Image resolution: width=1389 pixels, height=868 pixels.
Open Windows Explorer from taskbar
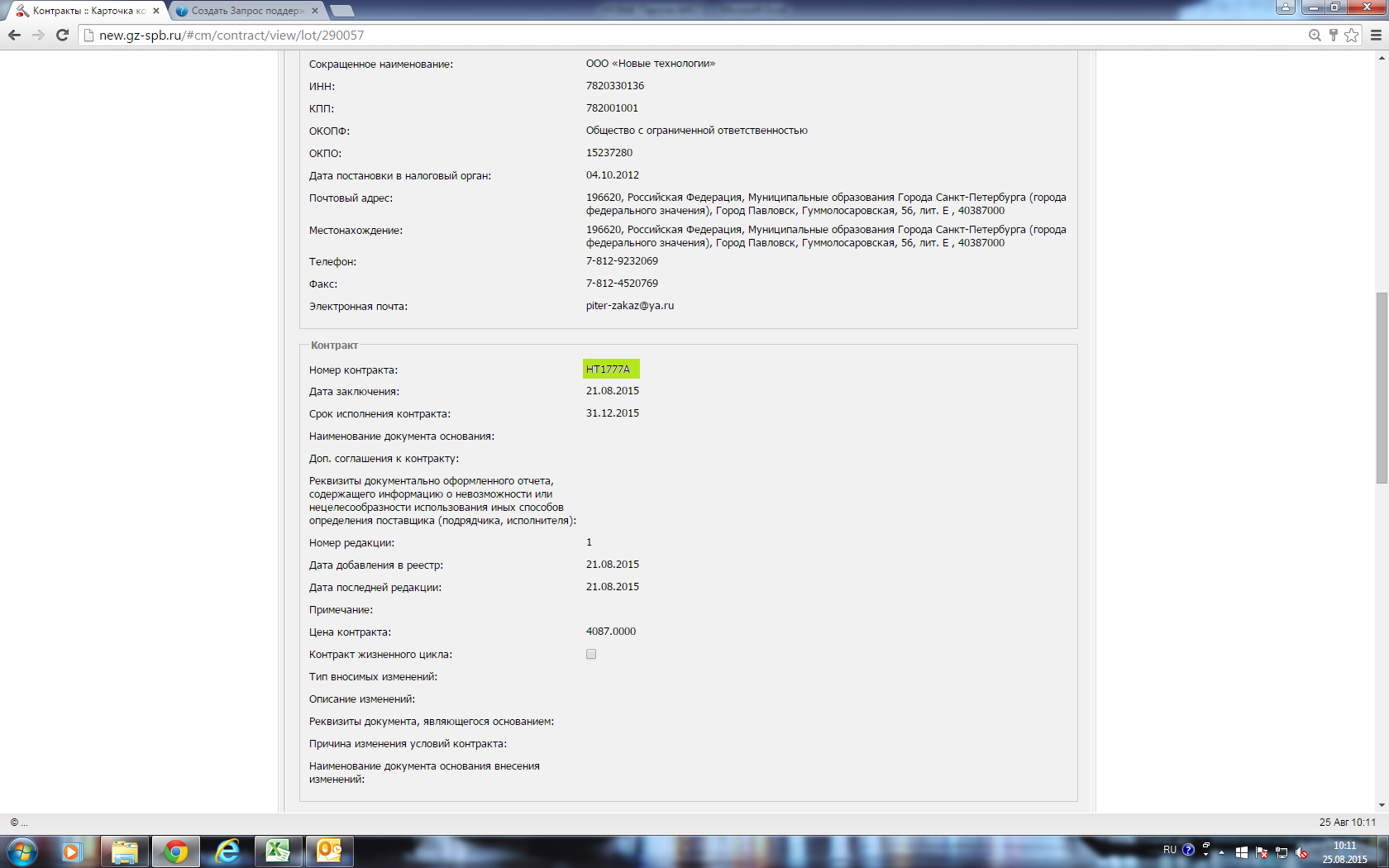124,851
